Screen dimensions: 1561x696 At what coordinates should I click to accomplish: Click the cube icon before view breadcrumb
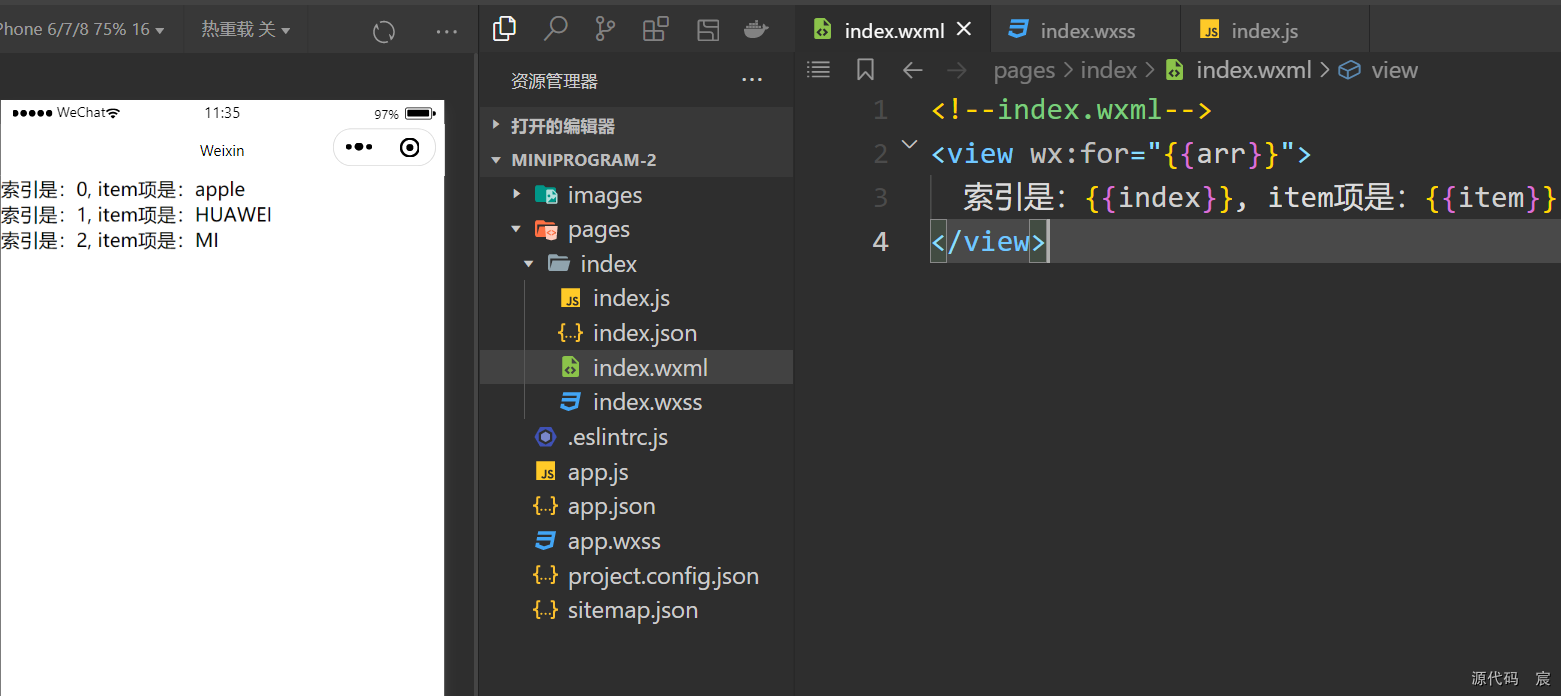coord(1350,70)
